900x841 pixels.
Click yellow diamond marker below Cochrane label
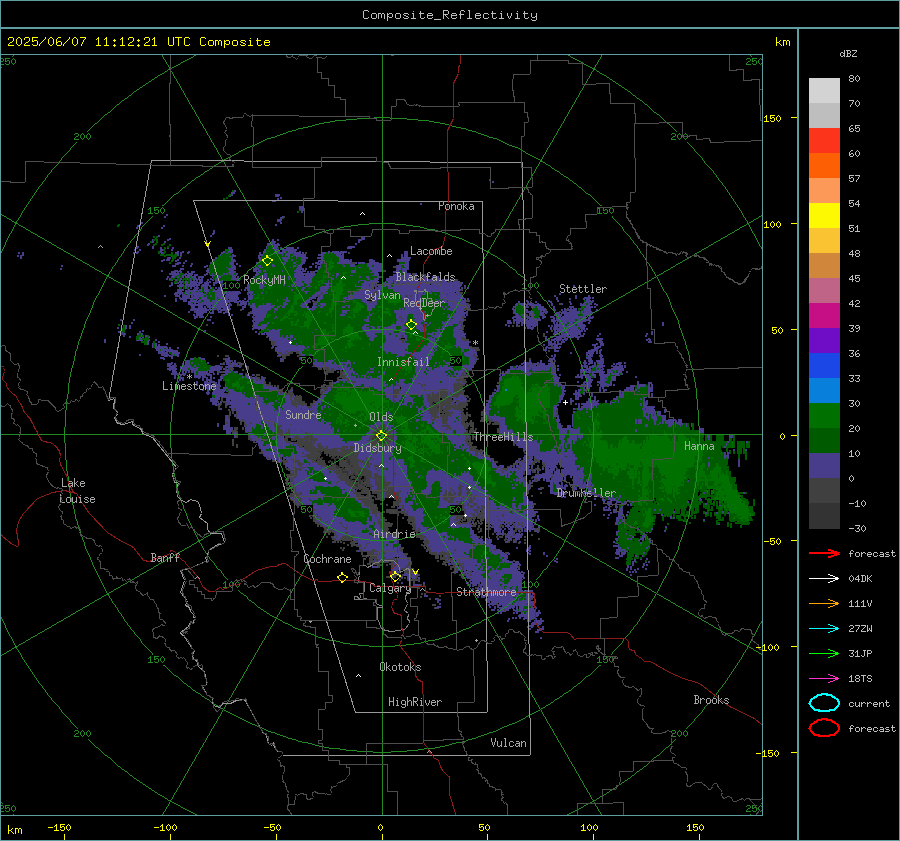342,577
